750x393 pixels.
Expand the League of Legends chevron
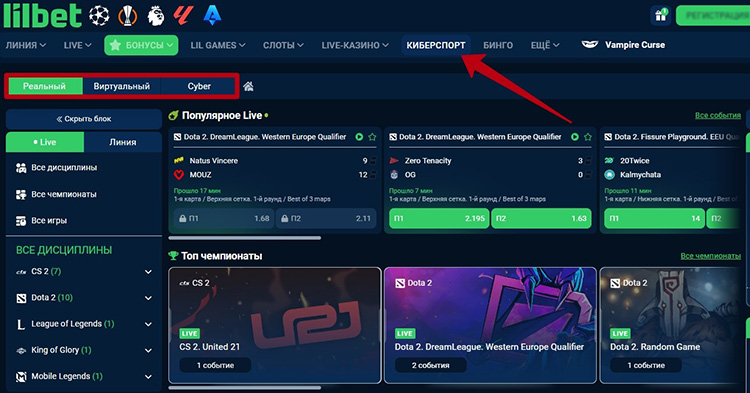tap(148, 324)
